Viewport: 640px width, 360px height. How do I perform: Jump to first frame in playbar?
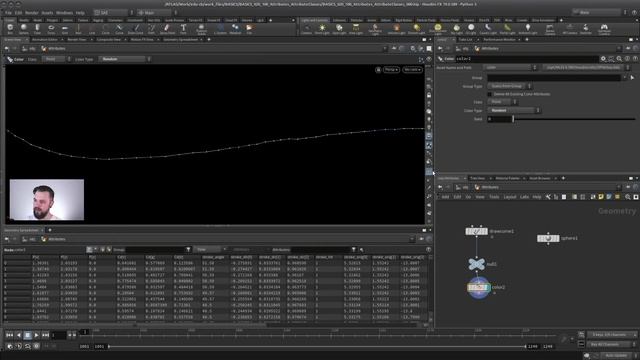9,335
